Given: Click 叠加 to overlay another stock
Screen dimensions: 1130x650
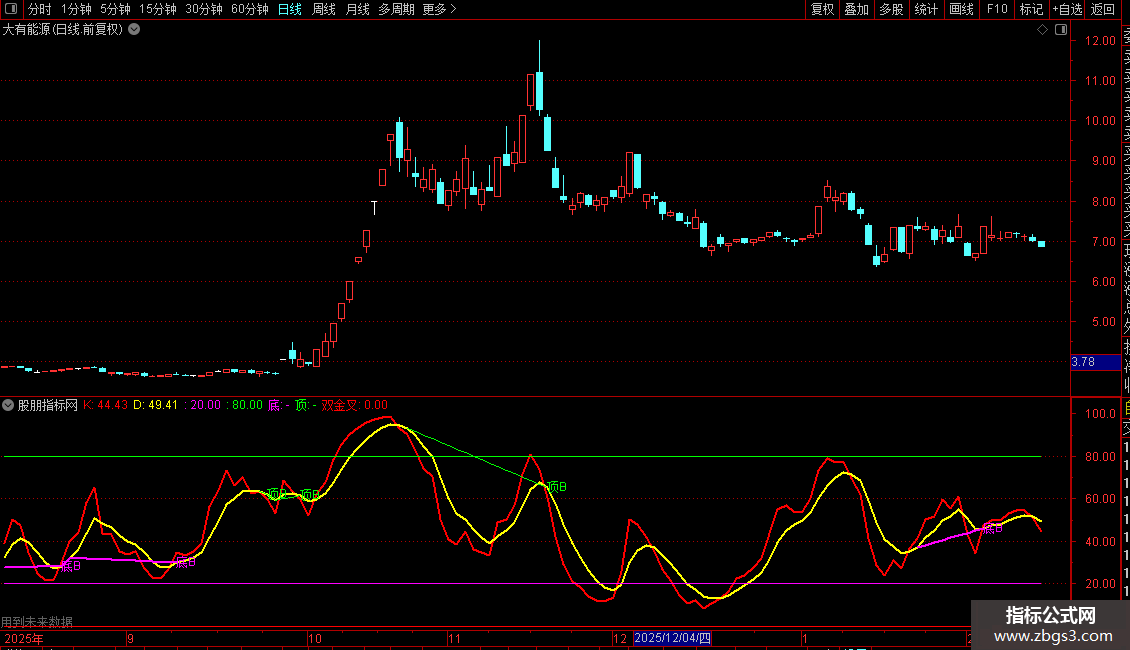Looking at the screenshot, I should (856, 9).
